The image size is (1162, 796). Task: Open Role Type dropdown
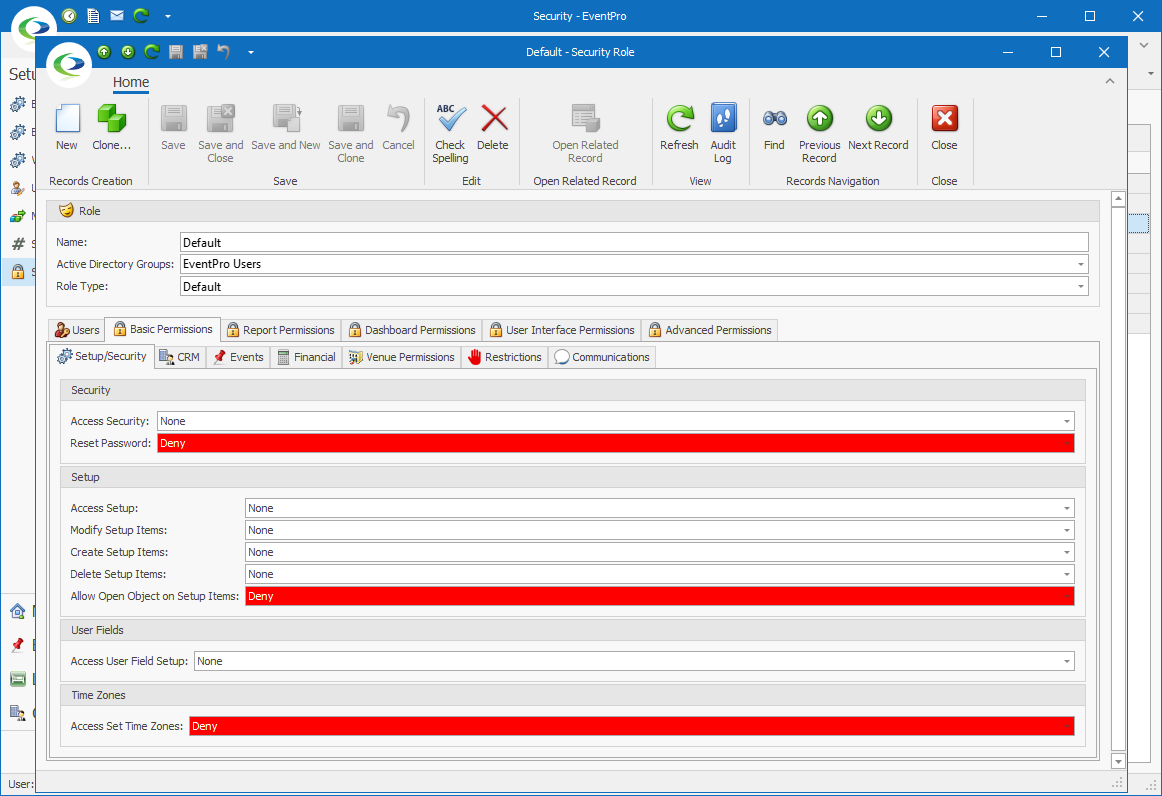click(x=1080, y=287)
